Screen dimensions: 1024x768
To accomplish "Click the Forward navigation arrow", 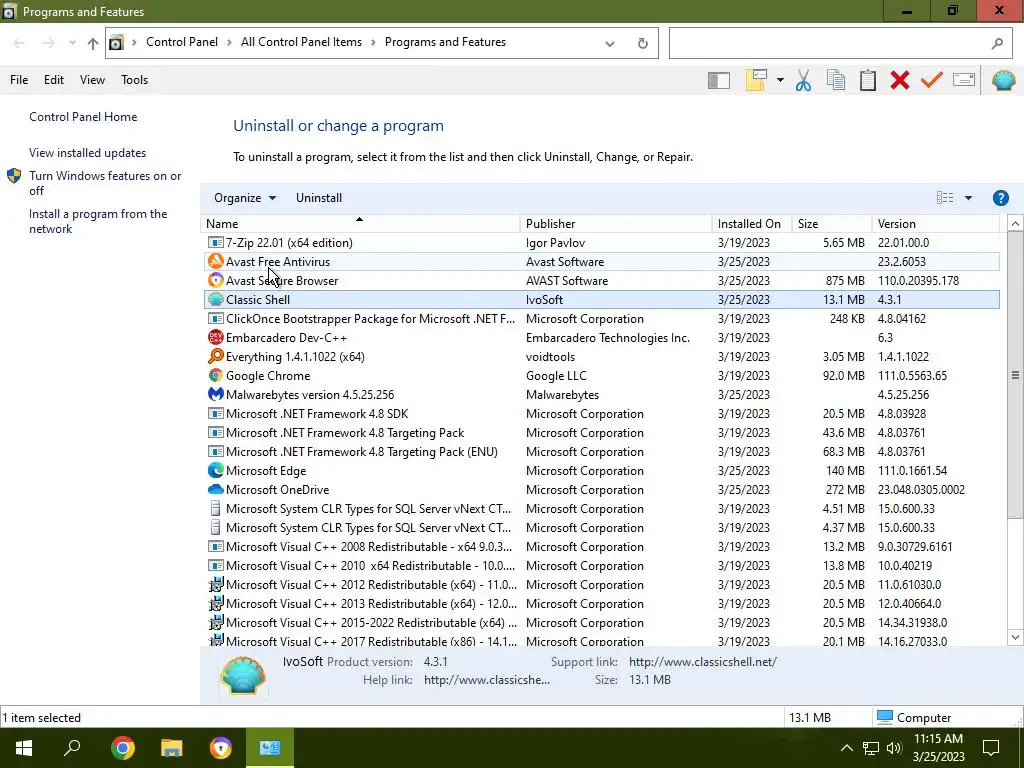I will pos(48,43).
